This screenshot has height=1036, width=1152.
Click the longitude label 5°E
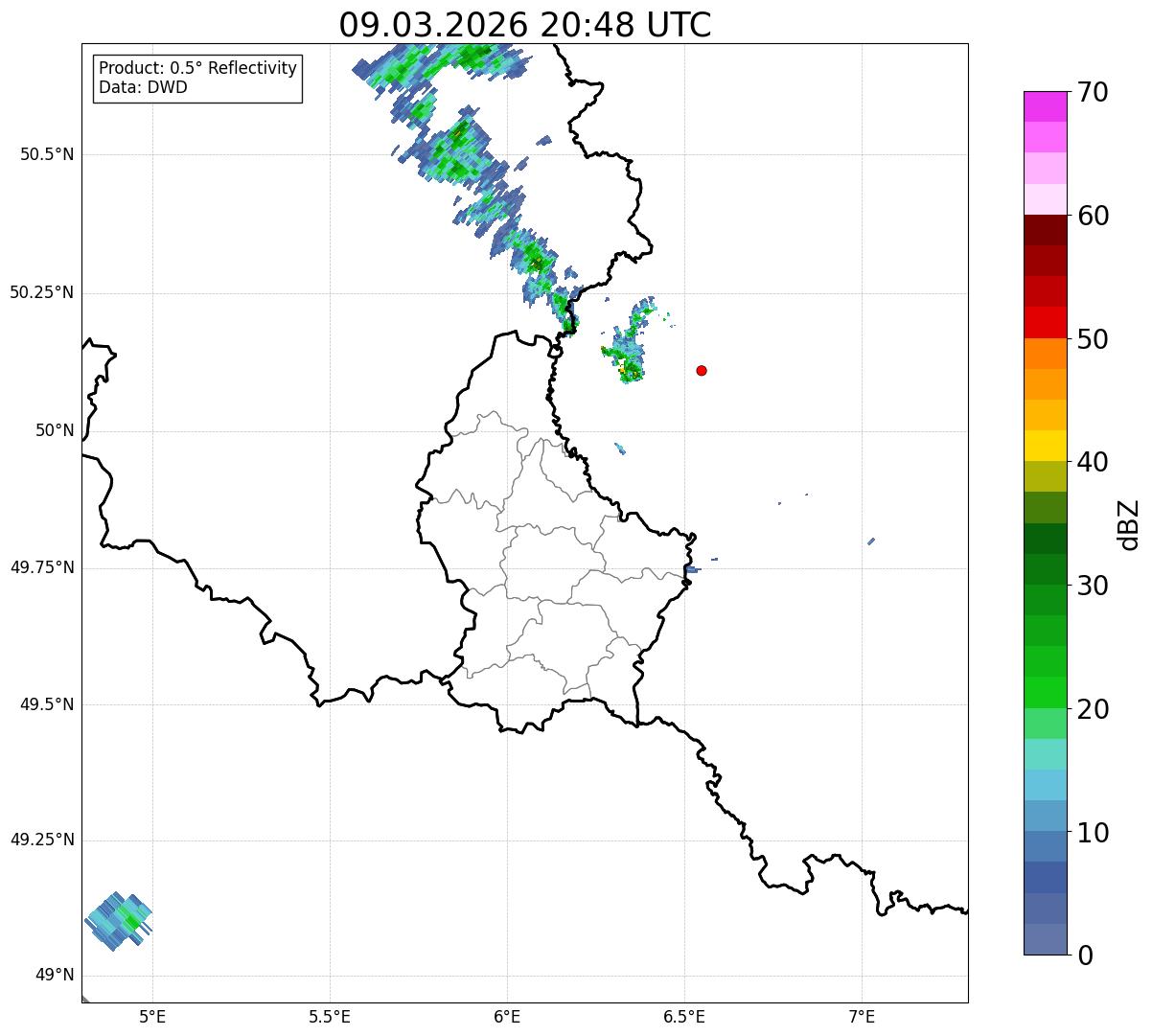[152, 1017]
